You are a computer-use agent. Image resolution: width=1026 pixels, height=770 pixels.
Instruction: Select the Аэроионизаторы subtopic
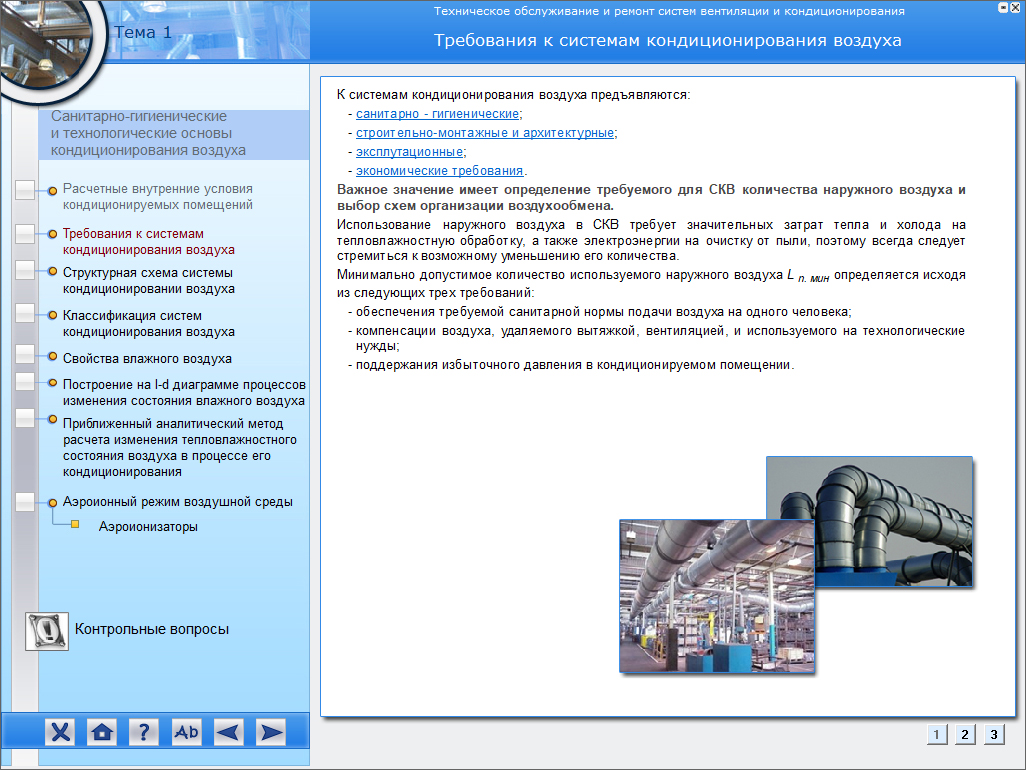[x=148, y=526]
